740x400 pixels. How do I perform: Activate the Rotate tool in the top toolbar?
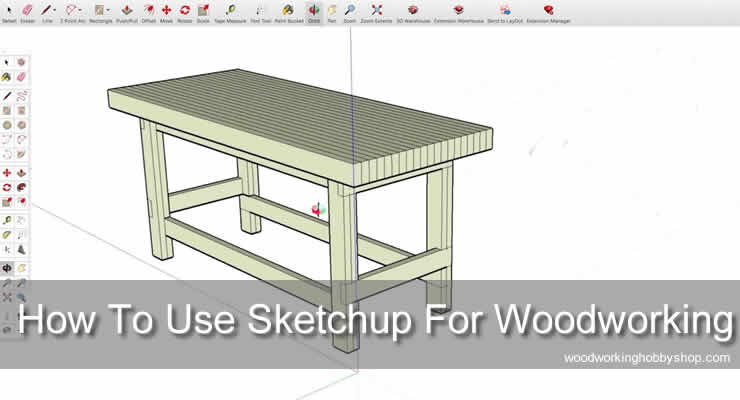click(x=185, y=9)
